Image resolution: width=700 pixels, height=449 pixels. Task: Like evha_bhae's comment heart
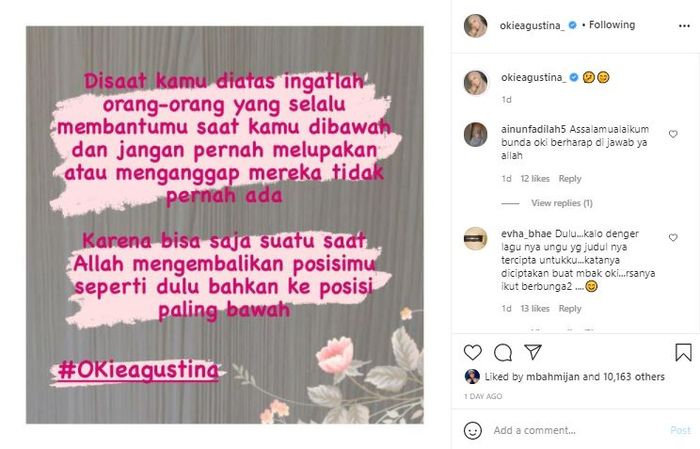673,238
